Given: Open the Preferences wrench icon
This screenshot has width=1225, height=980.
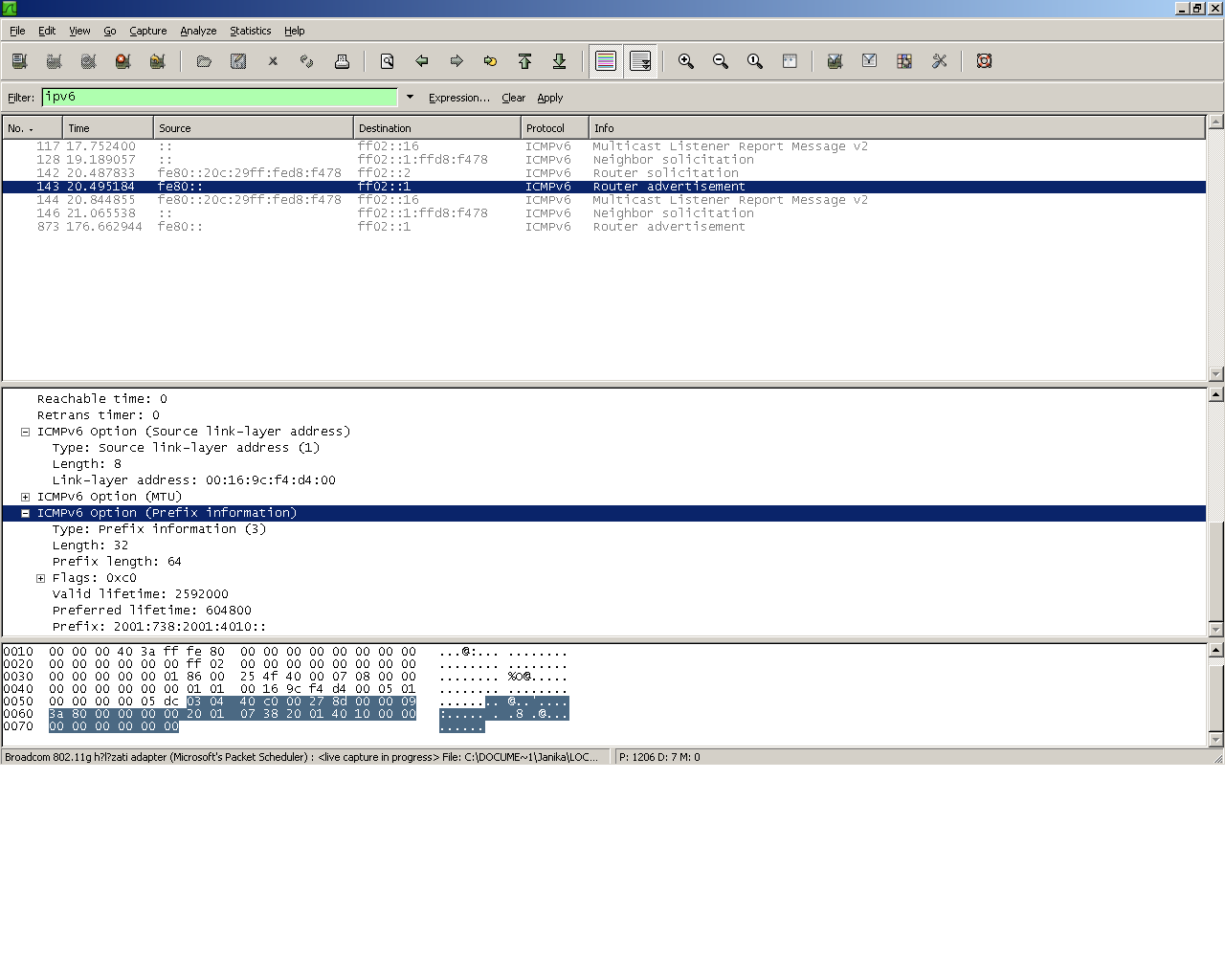Looking at the screenshot, I should coord(939,61).
